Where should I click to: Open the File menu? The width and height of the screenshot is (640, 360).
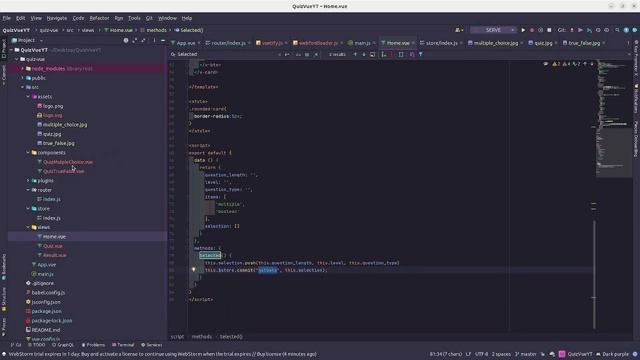pos(7,18)
